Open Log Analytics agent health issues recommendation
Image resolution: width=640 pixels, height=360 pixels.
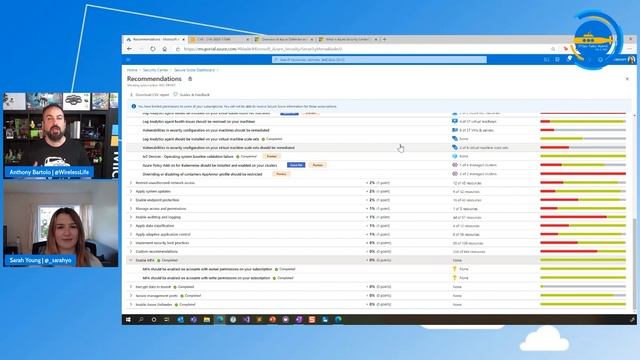pos(198,122)
